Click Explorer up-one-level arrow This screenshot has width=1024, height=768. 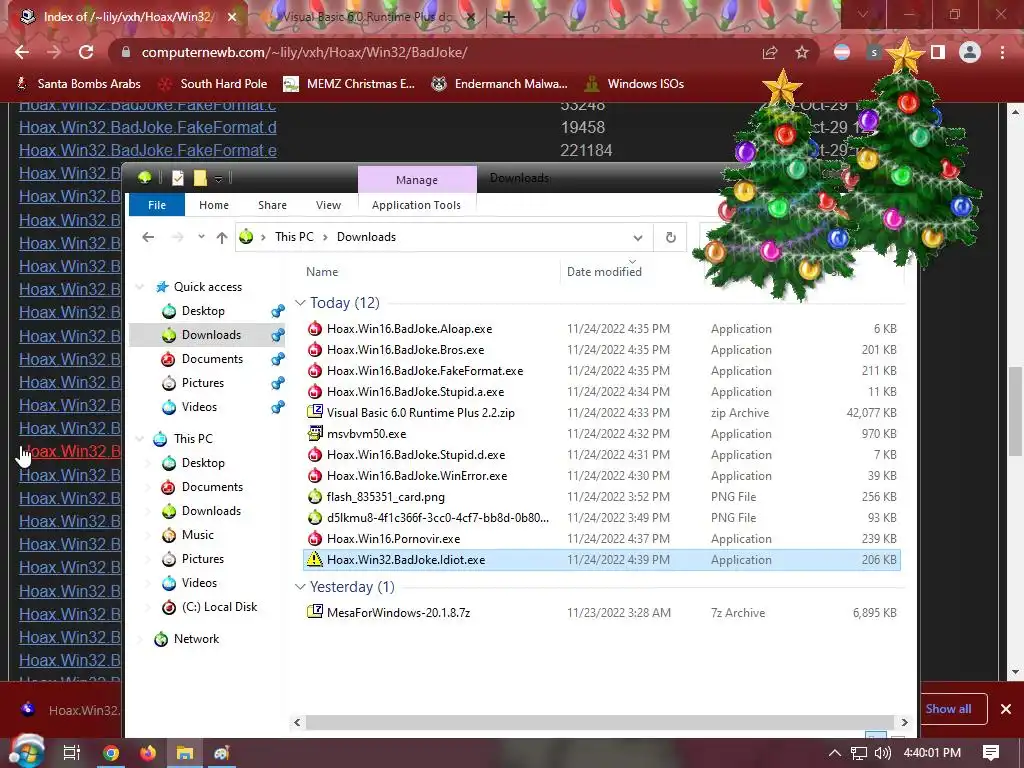tap(222, 238)
